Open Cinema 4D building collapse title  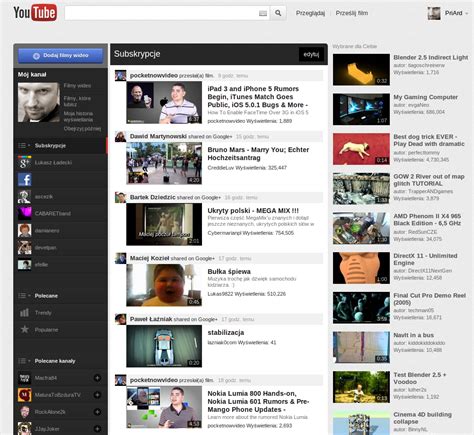pyautogui.click(x=422, y=418)
